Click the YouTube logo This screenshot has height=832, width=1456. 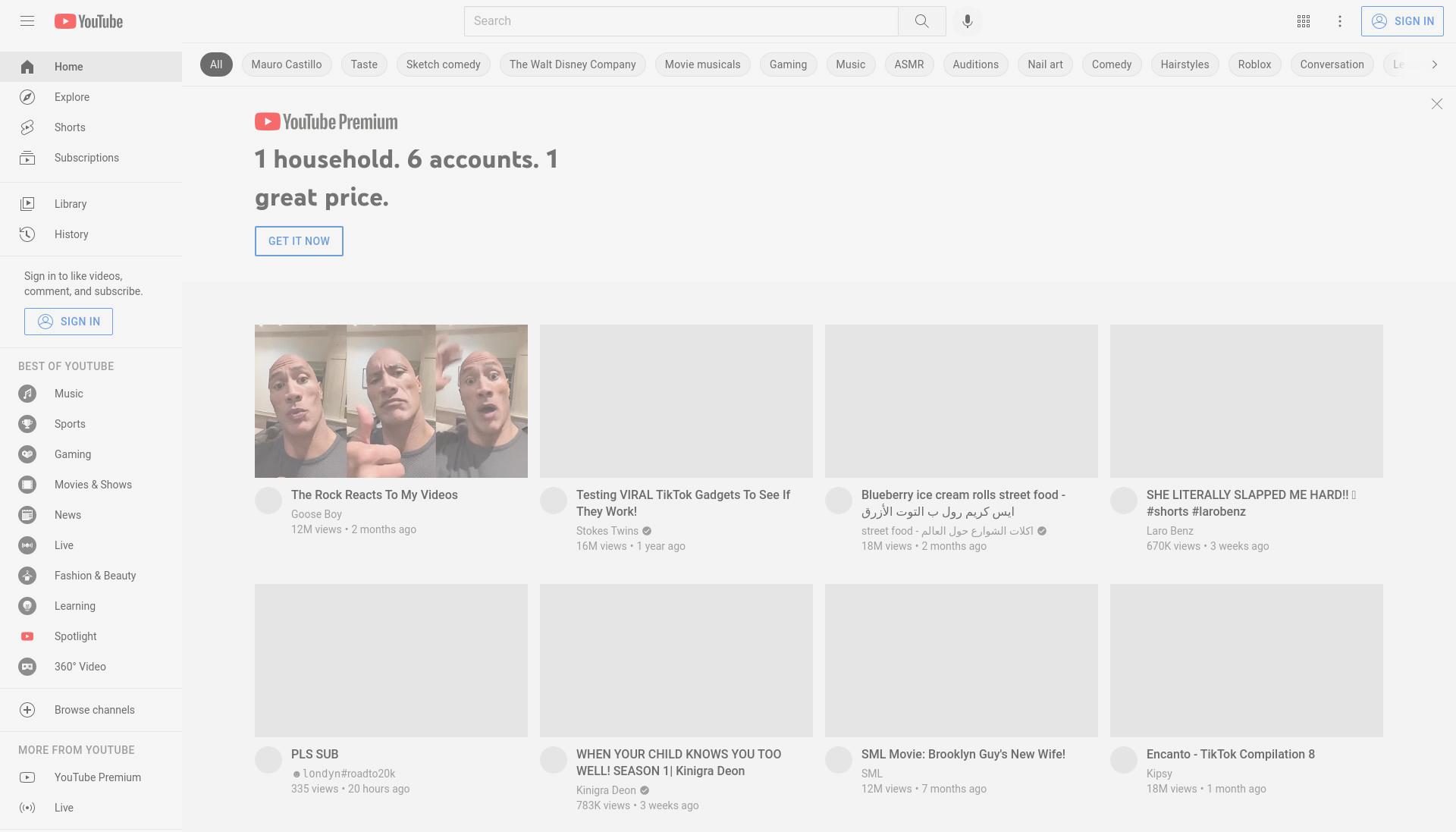[89, 21]
